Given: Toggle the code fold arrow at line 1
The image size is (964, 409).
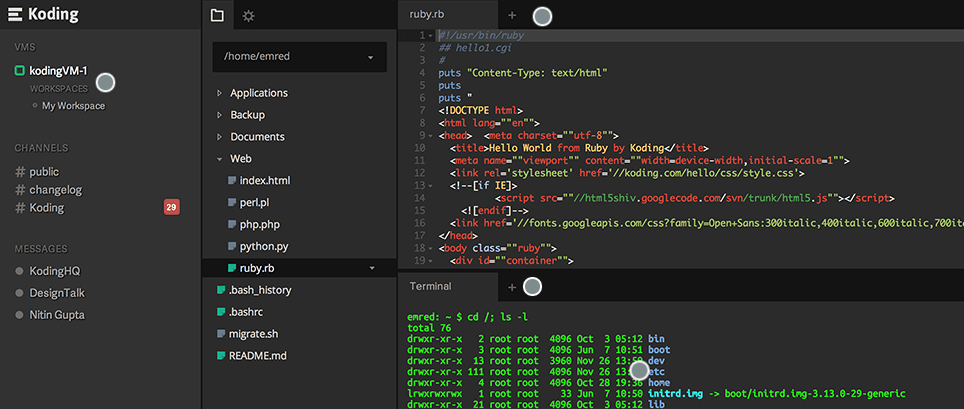Looking at the screenshot, I should [x=430, y=36].
